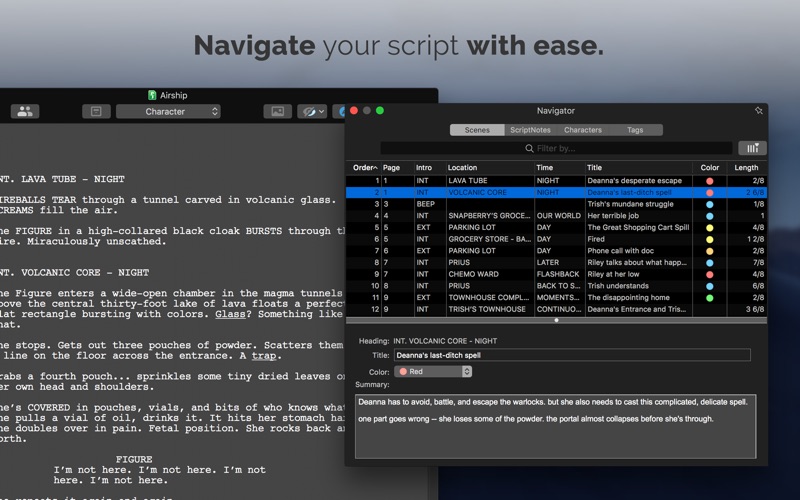Click blue dot for Riley talks about what happ...
800x500 pixels.
tap(709, 263)
